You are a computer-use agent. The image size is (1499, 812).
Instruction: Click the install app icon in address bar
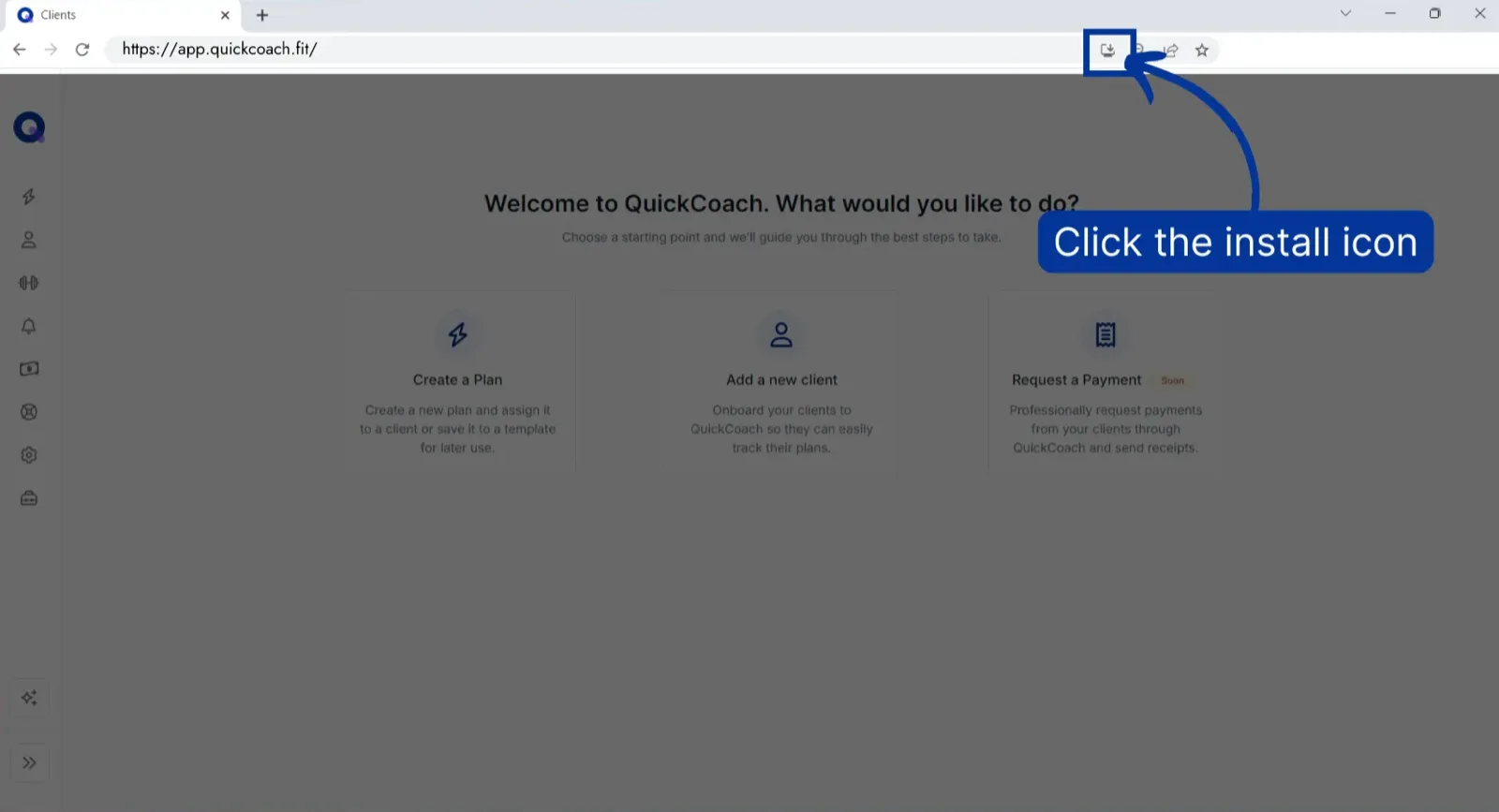(x=1107, y=51)
